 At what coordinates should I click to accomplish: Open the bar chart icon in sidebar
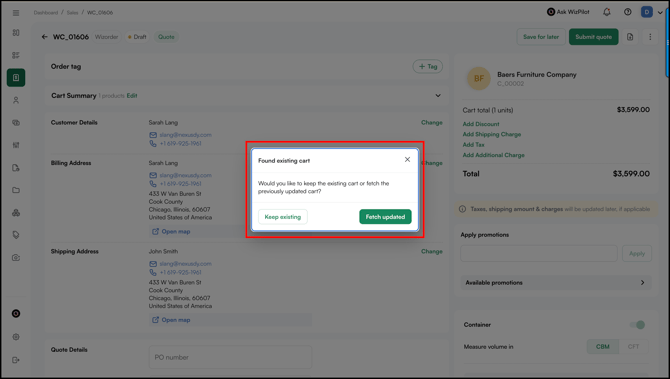click(x=16, y=145)
